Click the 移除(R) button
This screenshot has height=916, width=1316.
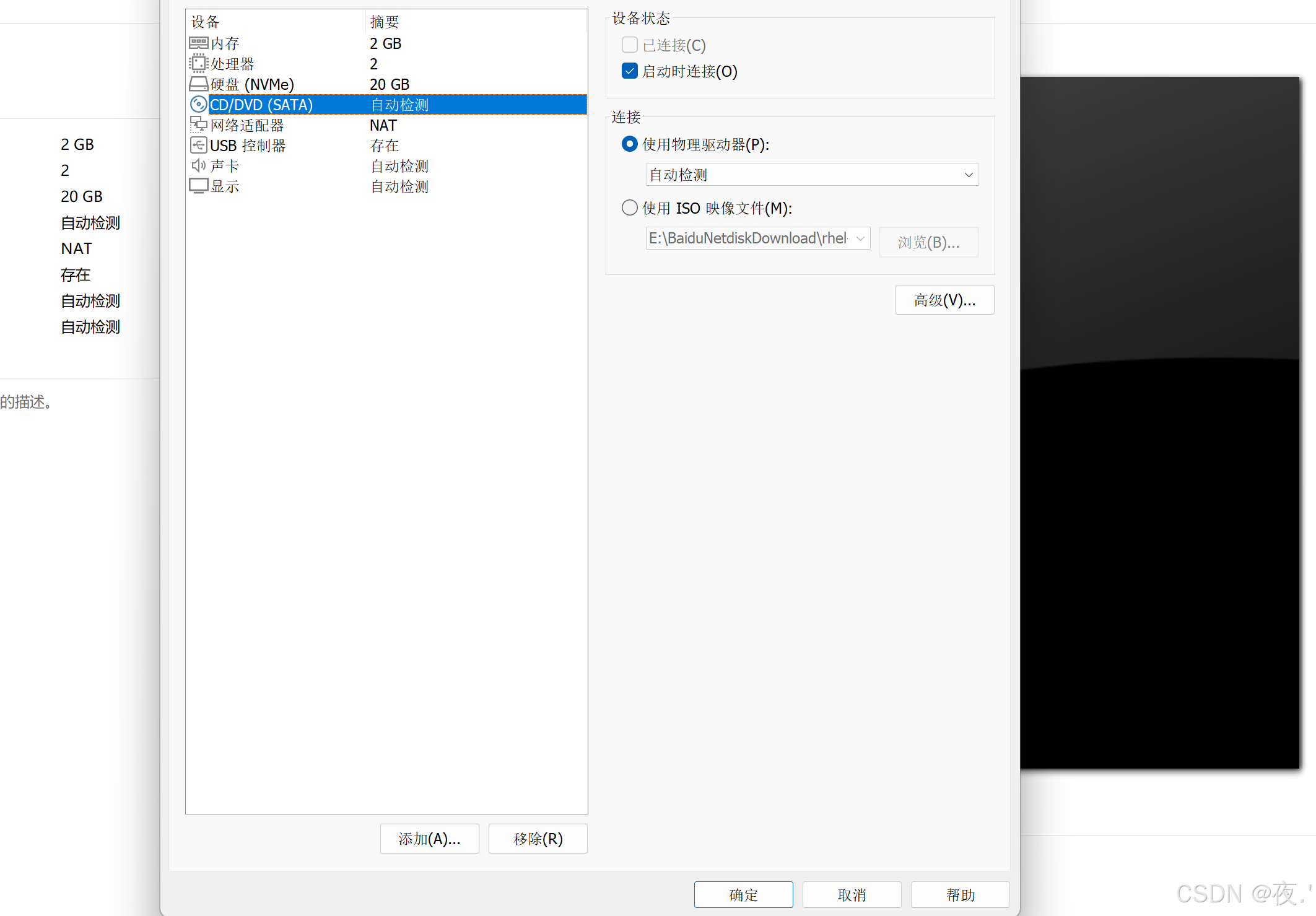tap(538, 839)
